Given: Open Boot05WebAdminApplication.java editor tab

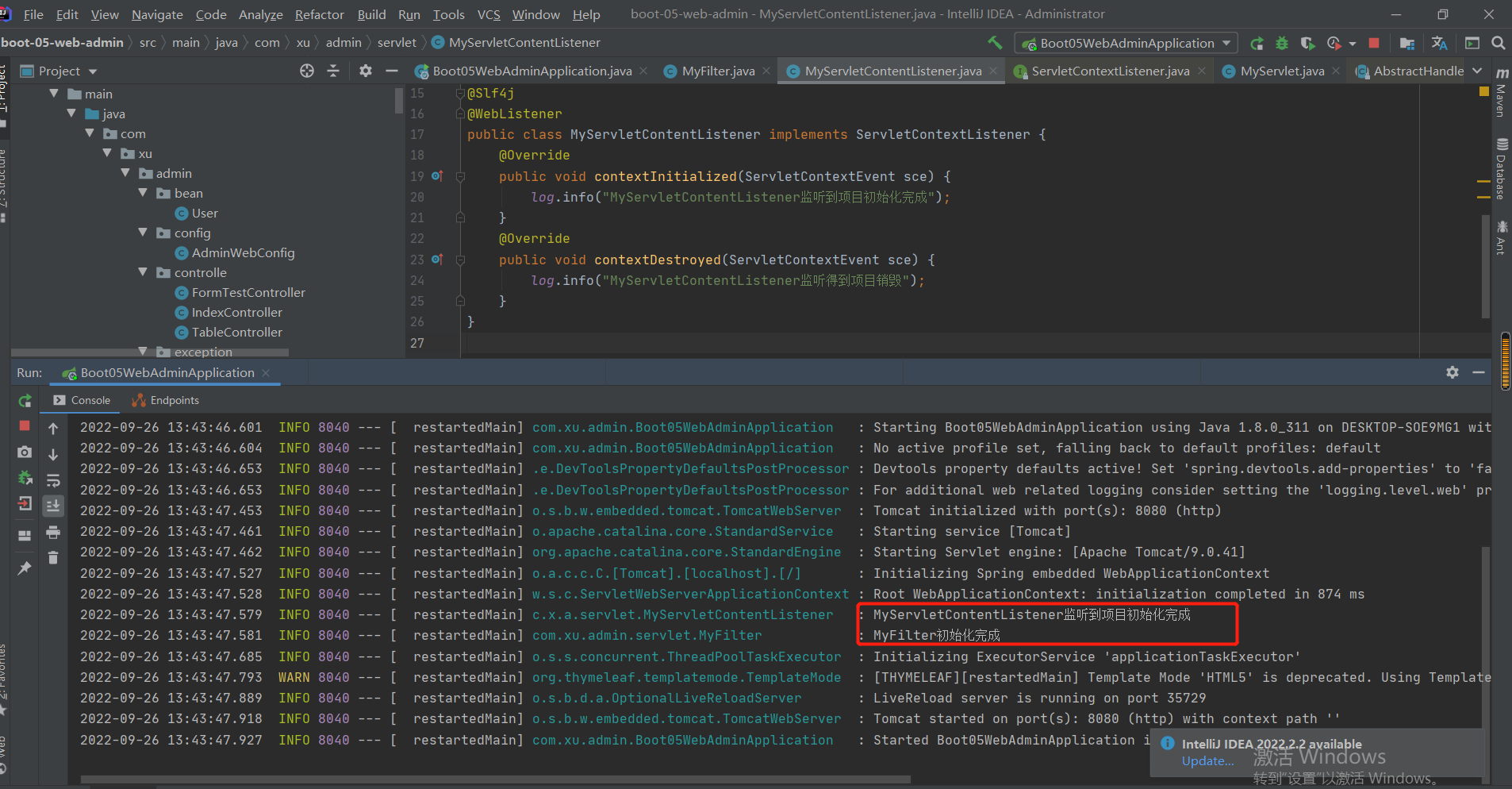Looking at the screenshot, I should coord(532,71).
